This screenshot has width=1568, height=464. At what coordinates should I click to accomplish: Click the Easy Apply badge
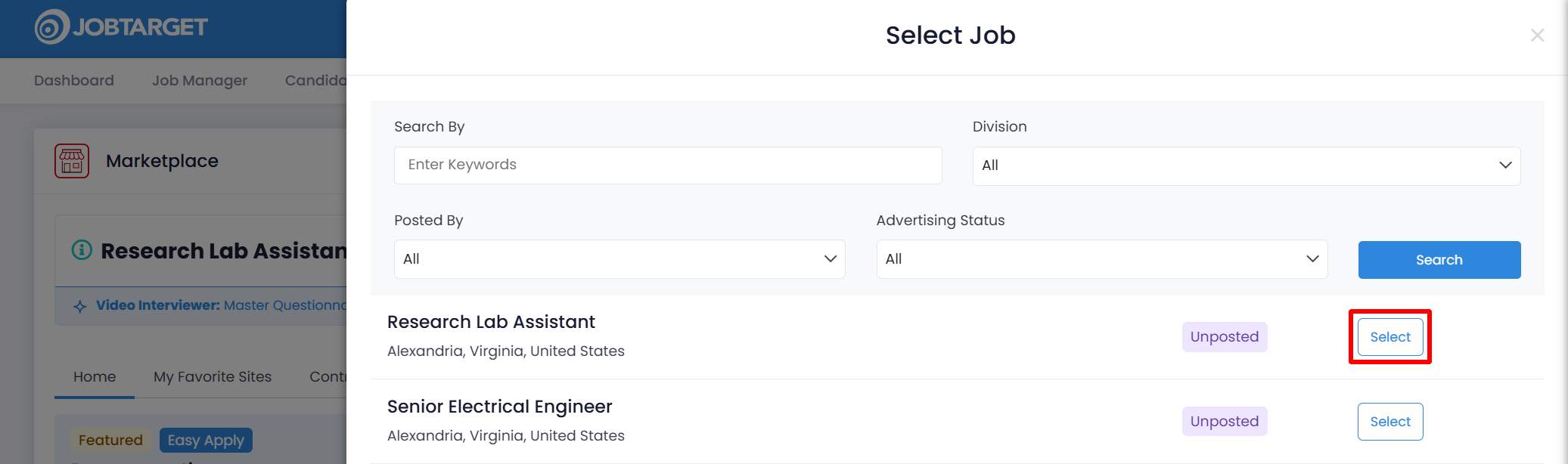tap(206, 441)
